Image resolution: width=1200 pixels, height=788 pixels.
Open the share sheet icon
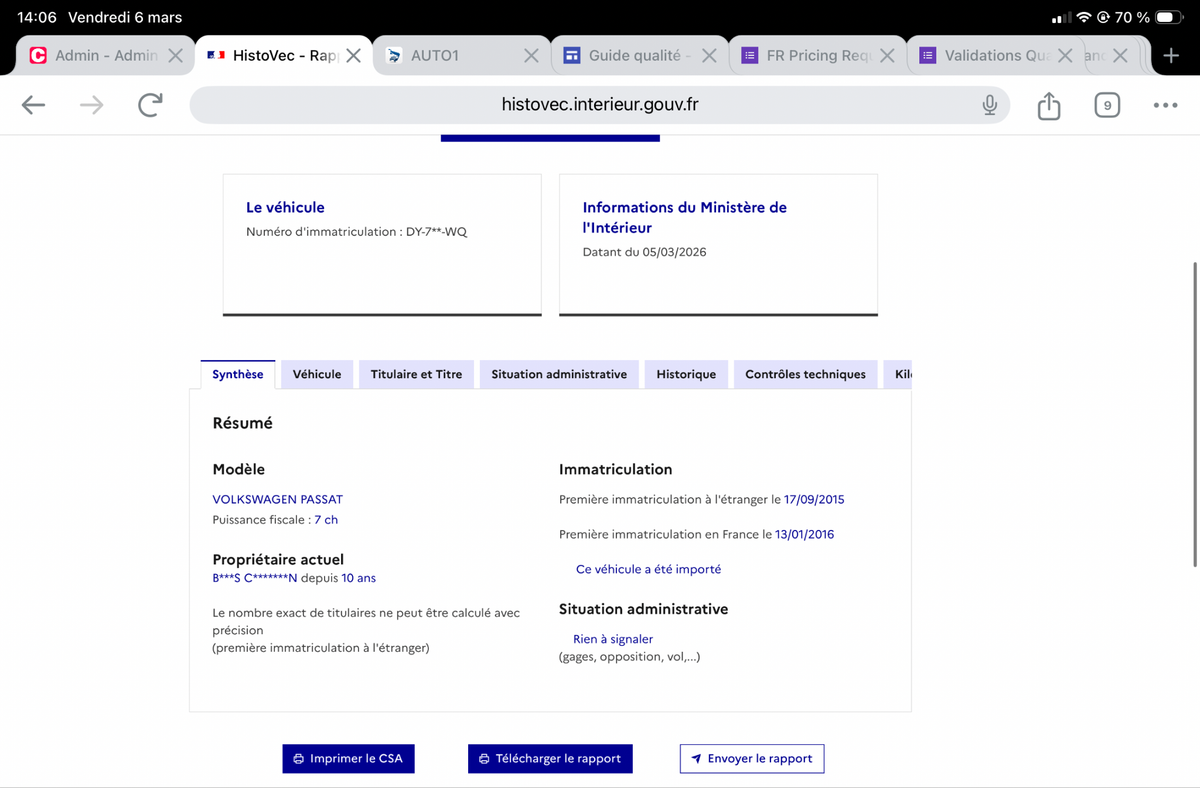tap(1048, 105)
